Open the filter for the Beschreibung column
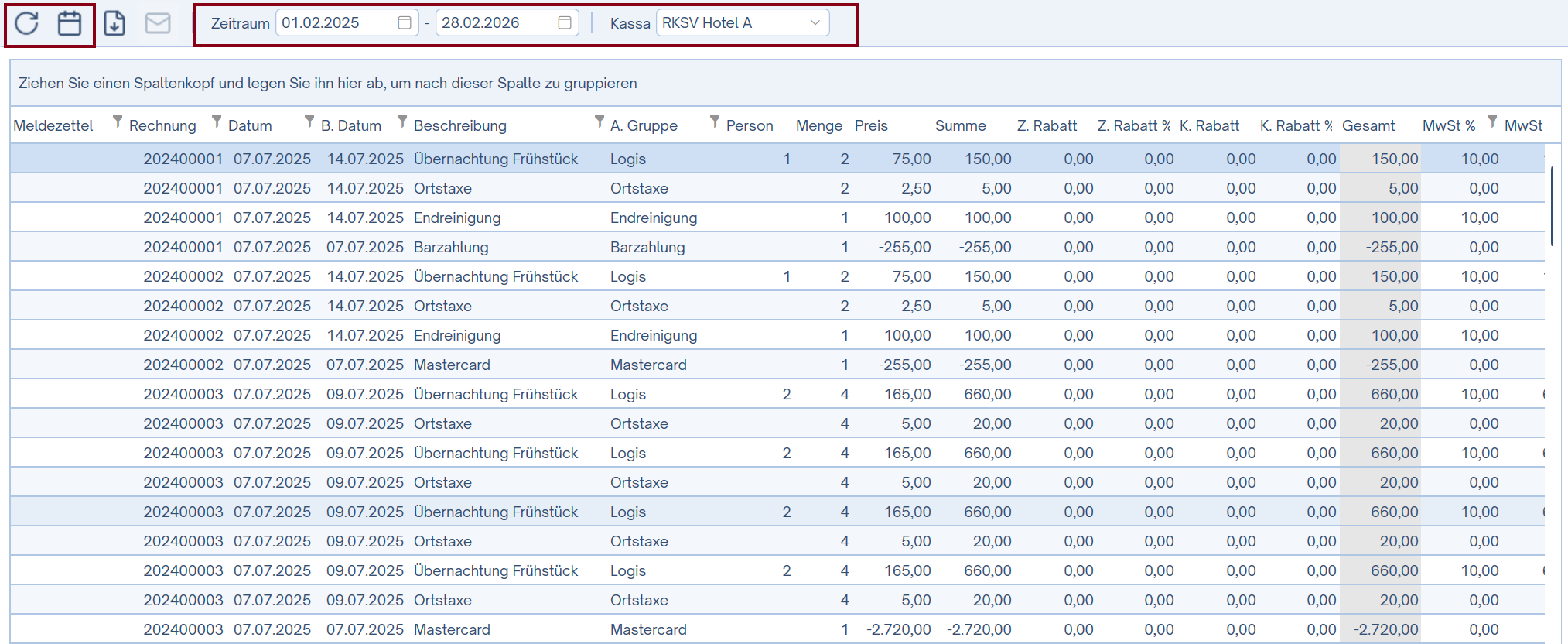1568x644 pixels. (599, 122)
